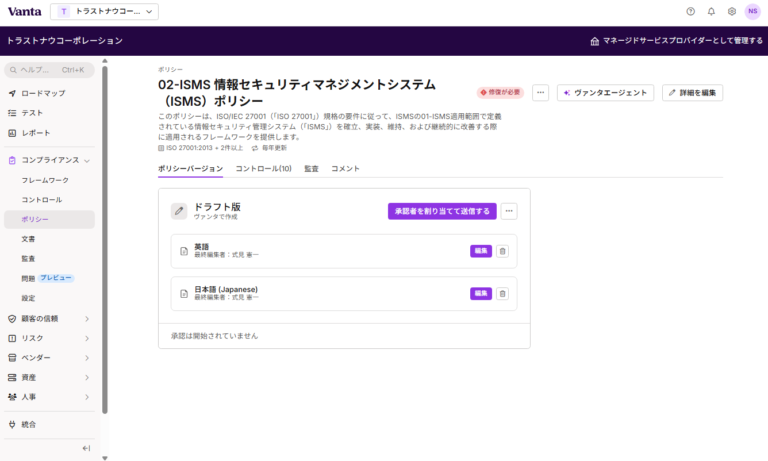Go to 設定 in sidebar
This screenshot has height=461, width=768.
click(x=28, y=298)
